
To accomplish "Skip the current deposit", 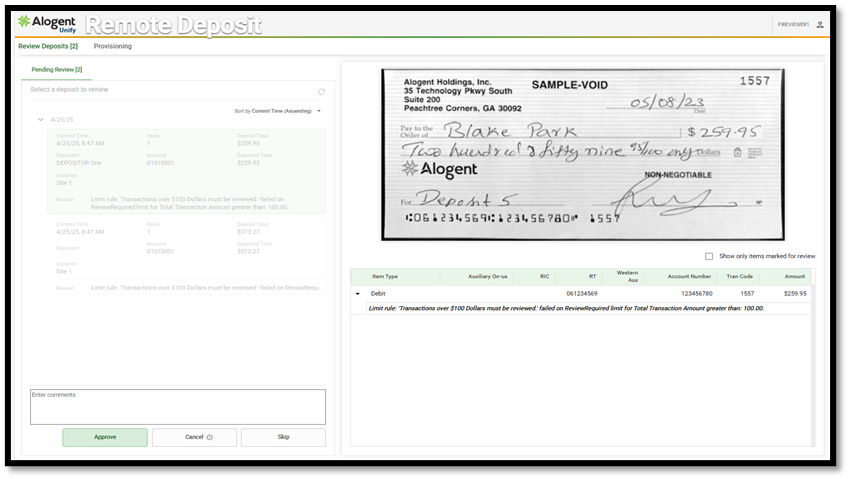I will tap(283, 437).
